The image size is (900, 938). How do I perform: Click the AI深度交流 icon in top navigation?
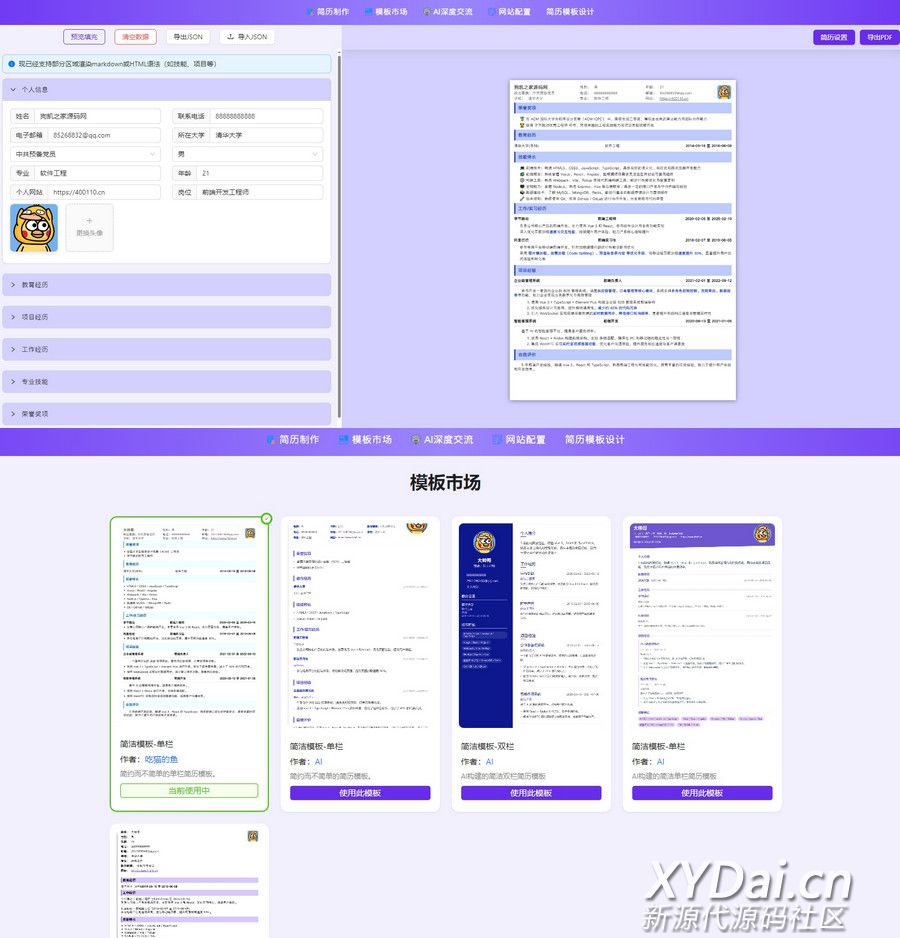pos(427,12)
